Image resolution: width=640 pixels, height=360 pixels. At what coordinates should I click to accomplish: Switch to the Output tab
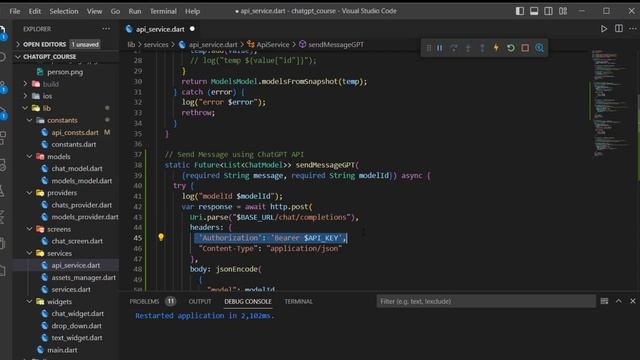[x=200, y=301]
